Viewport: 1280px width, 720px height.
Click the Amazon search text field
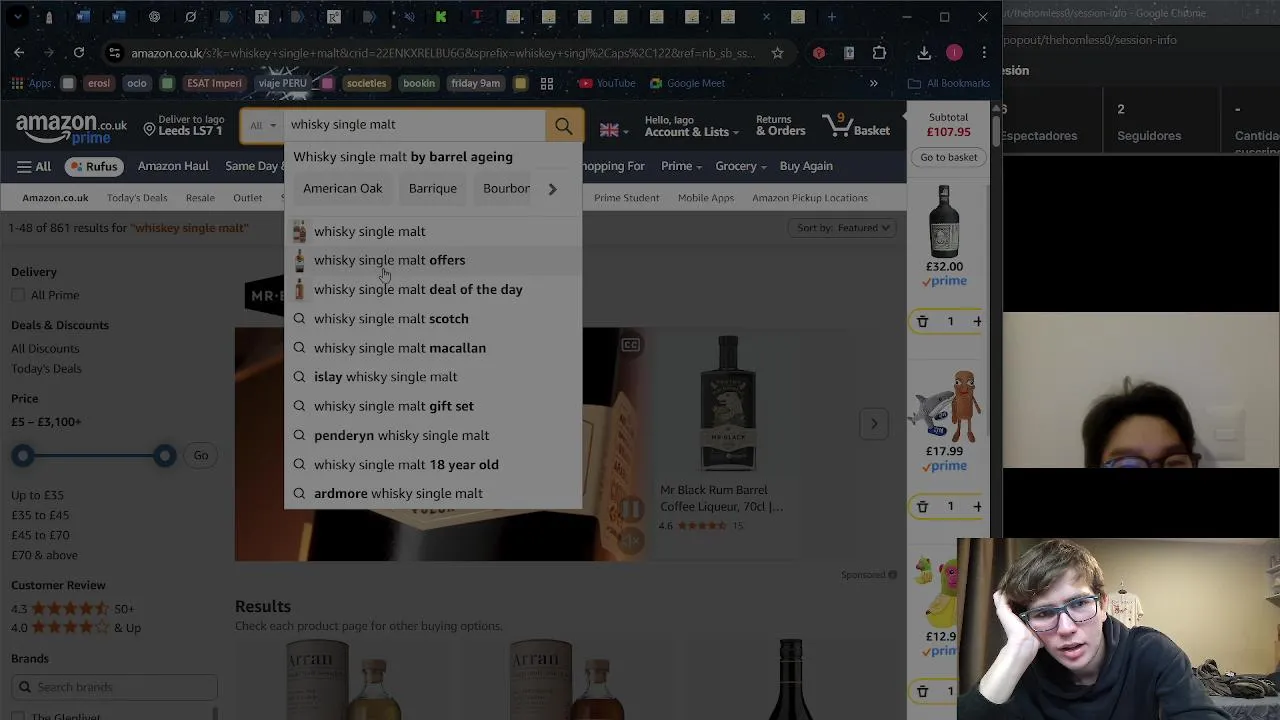(415, 126)
